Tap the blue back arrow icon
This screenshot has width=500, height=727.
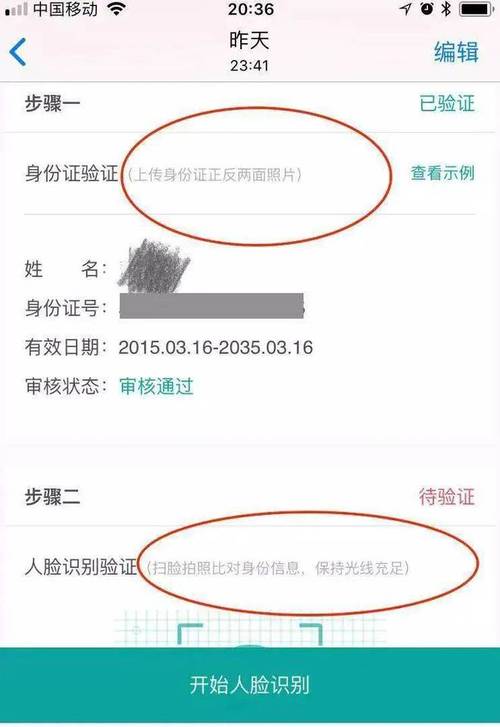pyautogui.click(x=18, y=51)
